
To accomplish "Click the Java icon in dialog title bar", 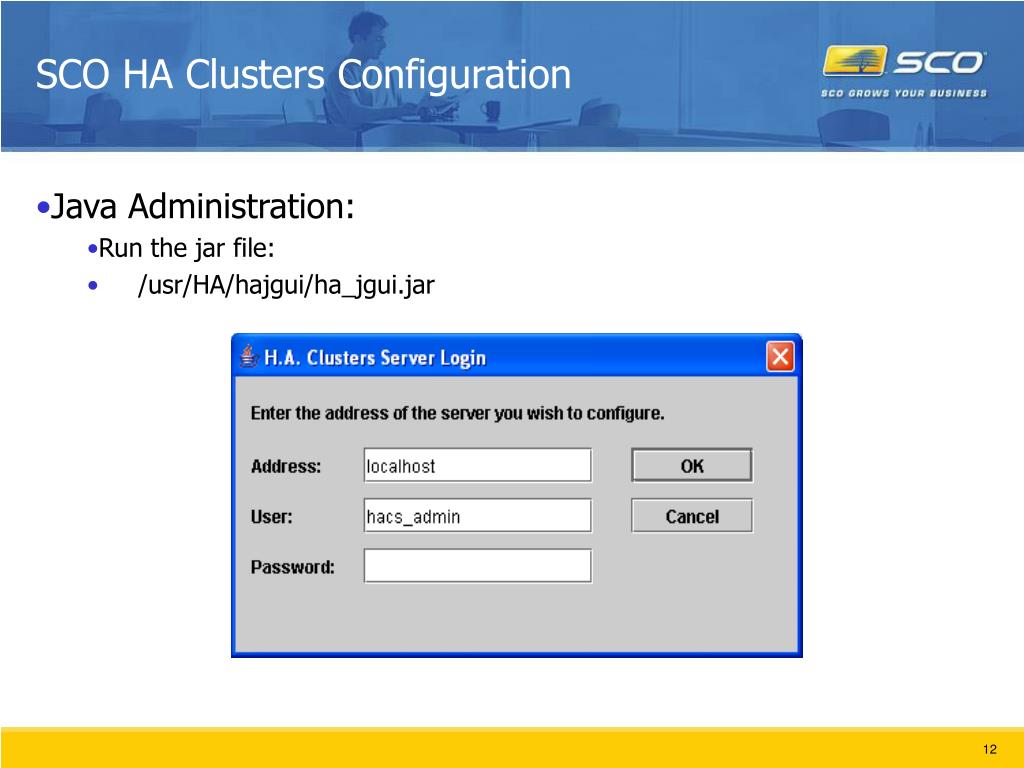I will (x=249, y=357).
